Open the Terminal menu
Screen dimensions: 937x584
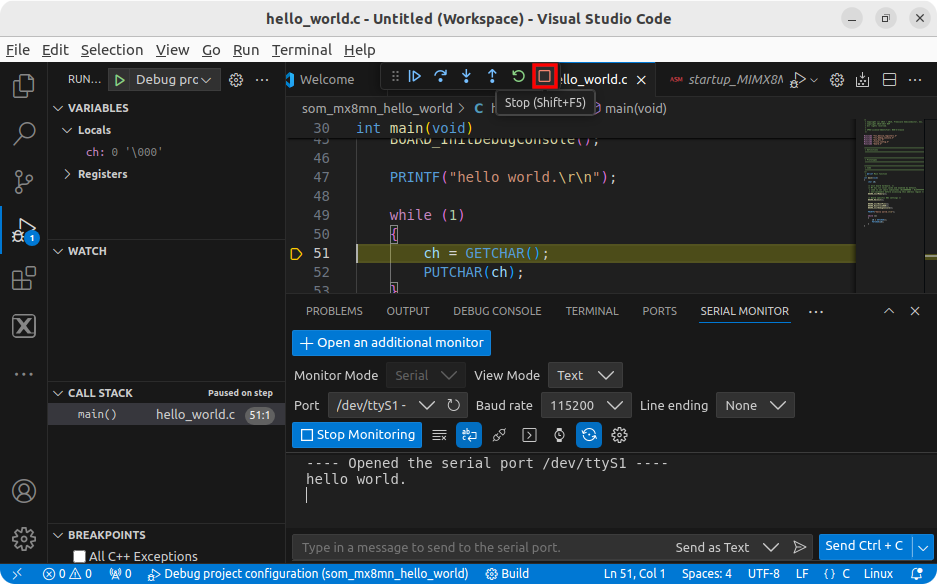pos(301,50)
